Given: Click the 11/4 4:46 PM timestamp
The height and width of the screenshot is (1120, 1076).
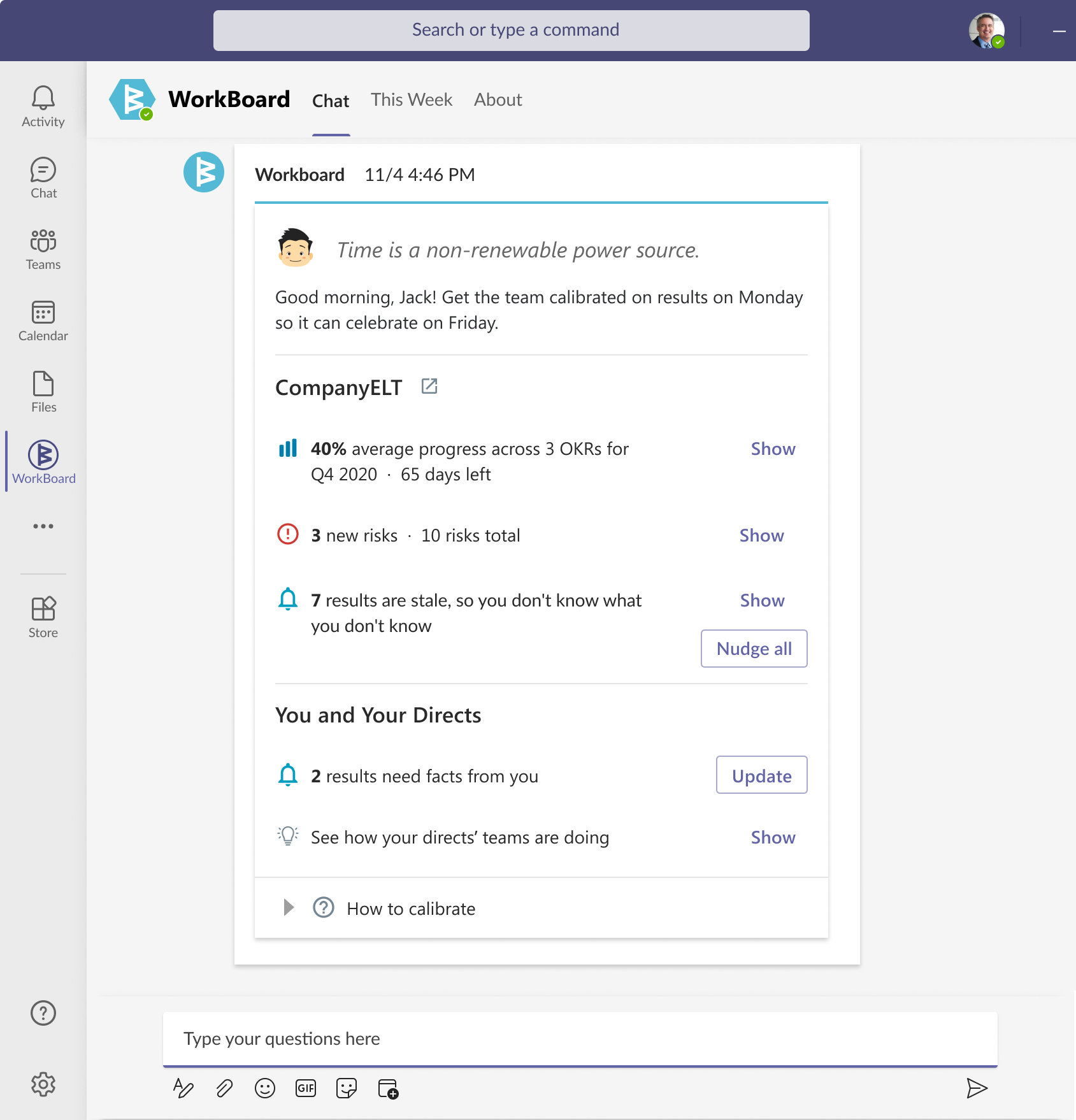Looking at the screenshot, I should tap(420, 175).
